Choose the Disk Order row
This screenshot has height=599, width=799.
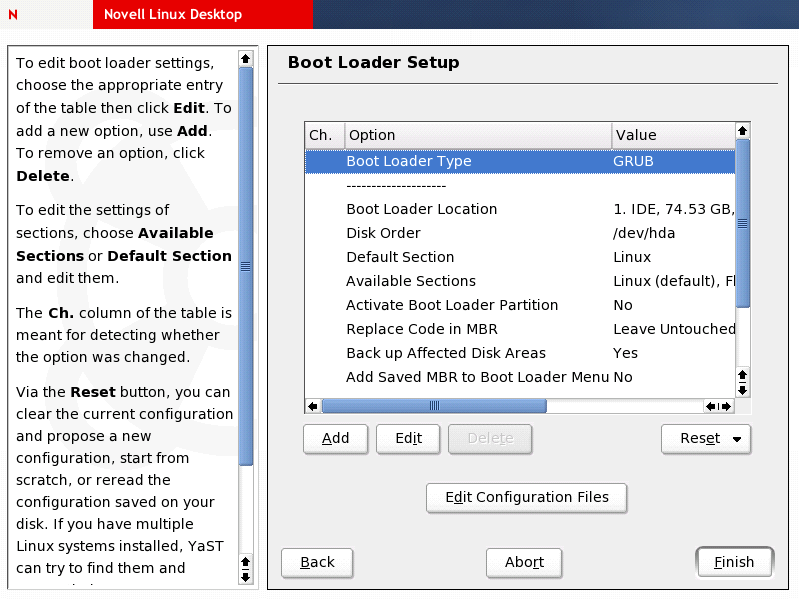point(383,233)
